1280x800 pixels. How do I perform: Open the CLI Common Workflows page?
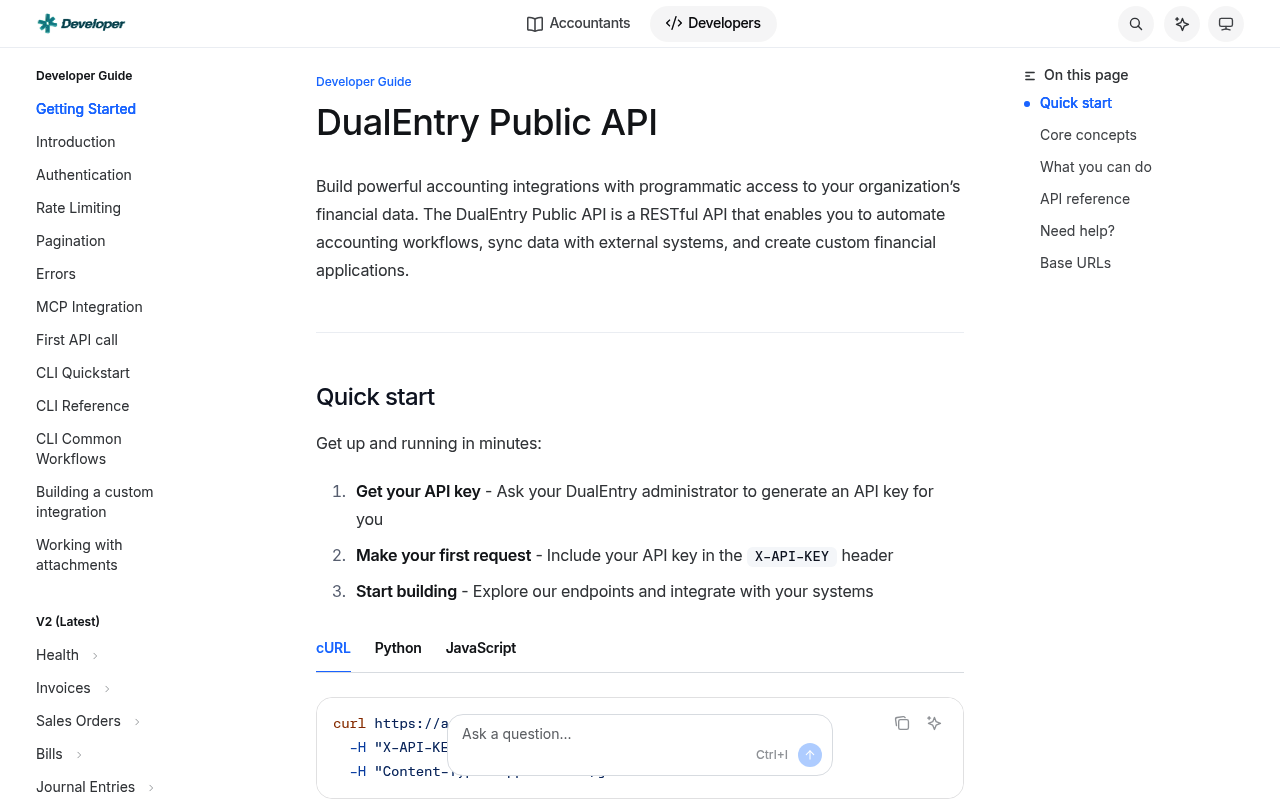tap(79, 449)
